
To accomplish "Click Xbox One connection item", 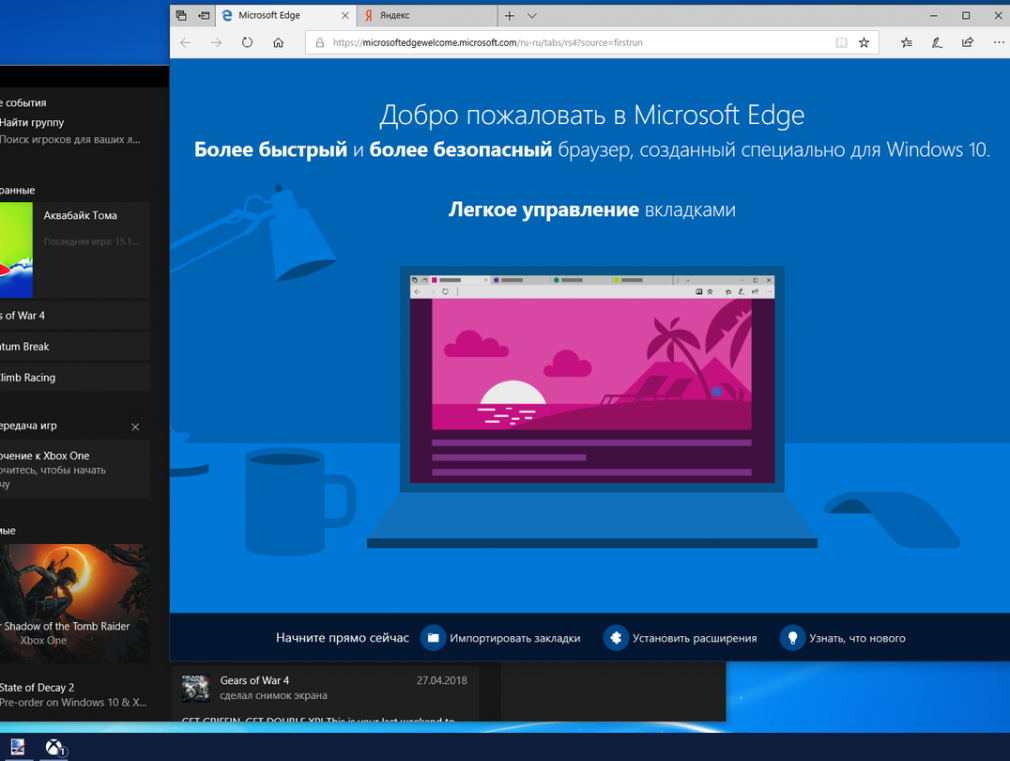I will pyautogui.click(x=75, y=469).
